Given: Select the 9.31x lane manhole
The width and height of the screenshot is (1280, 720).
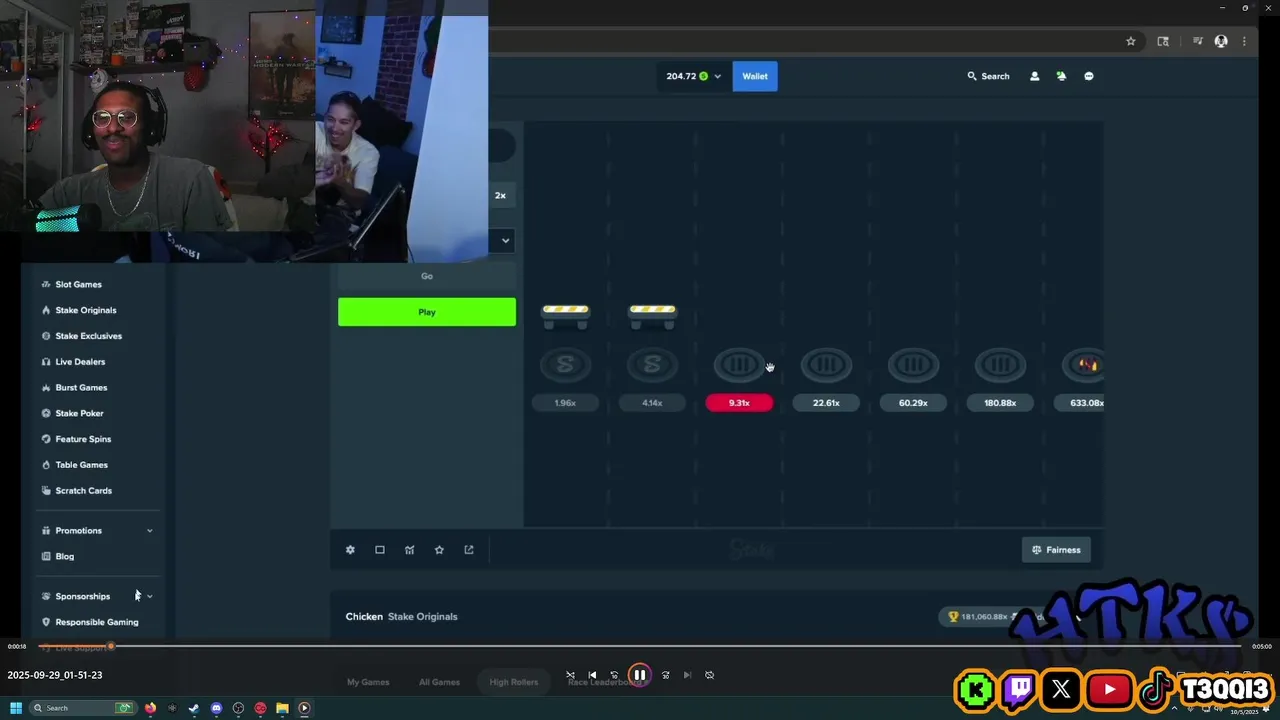Looking at the screenshot, I should coord(739,365).
